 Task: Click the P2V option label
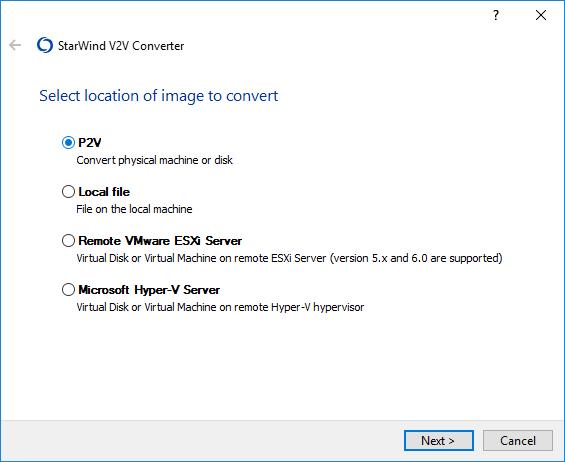(x=90, y=143)
